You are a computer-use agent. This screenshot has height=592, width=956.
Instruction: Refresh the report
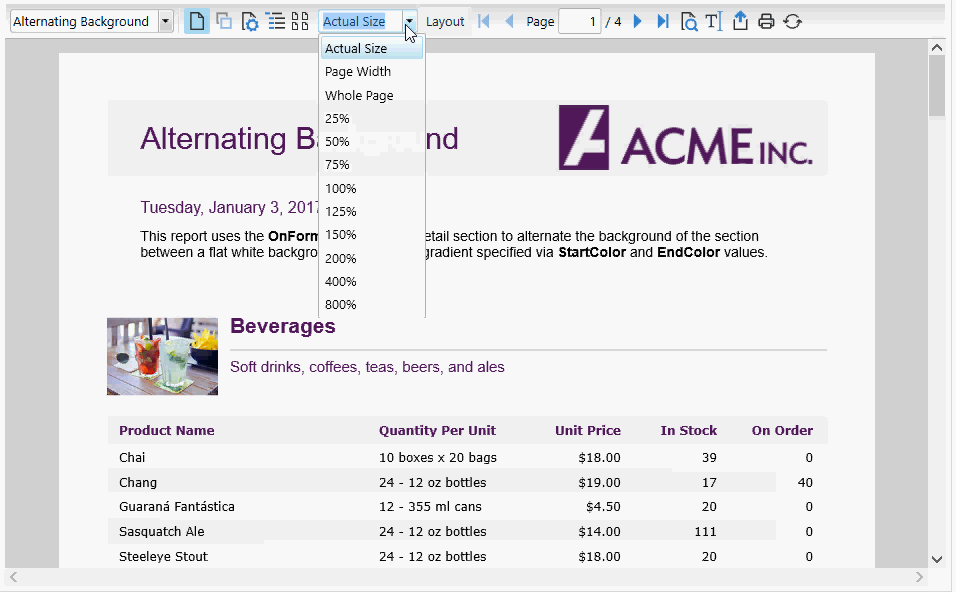(793, 21)
